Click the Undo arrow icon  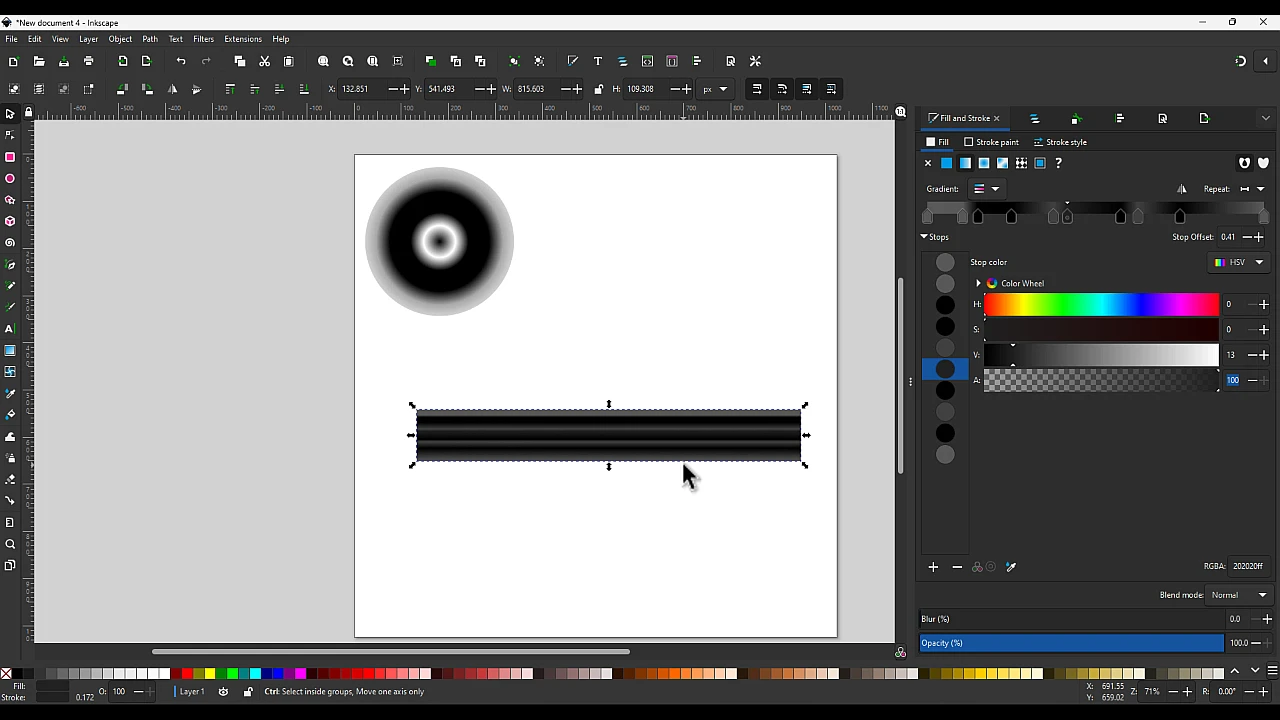click(x=181, y=62)
